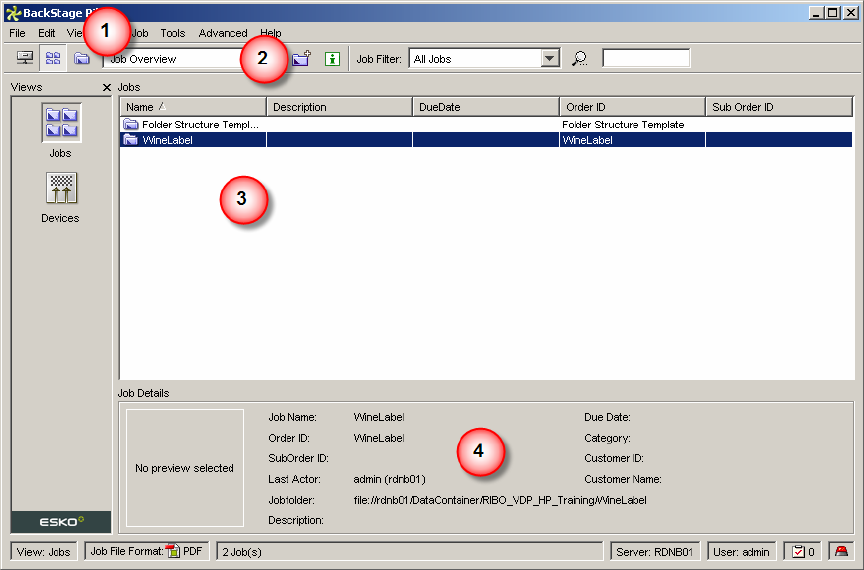Select the Devices icon in Views panel
Image resolution: width=864 pixels, height=570 pixels.
[x=61, y=188]
